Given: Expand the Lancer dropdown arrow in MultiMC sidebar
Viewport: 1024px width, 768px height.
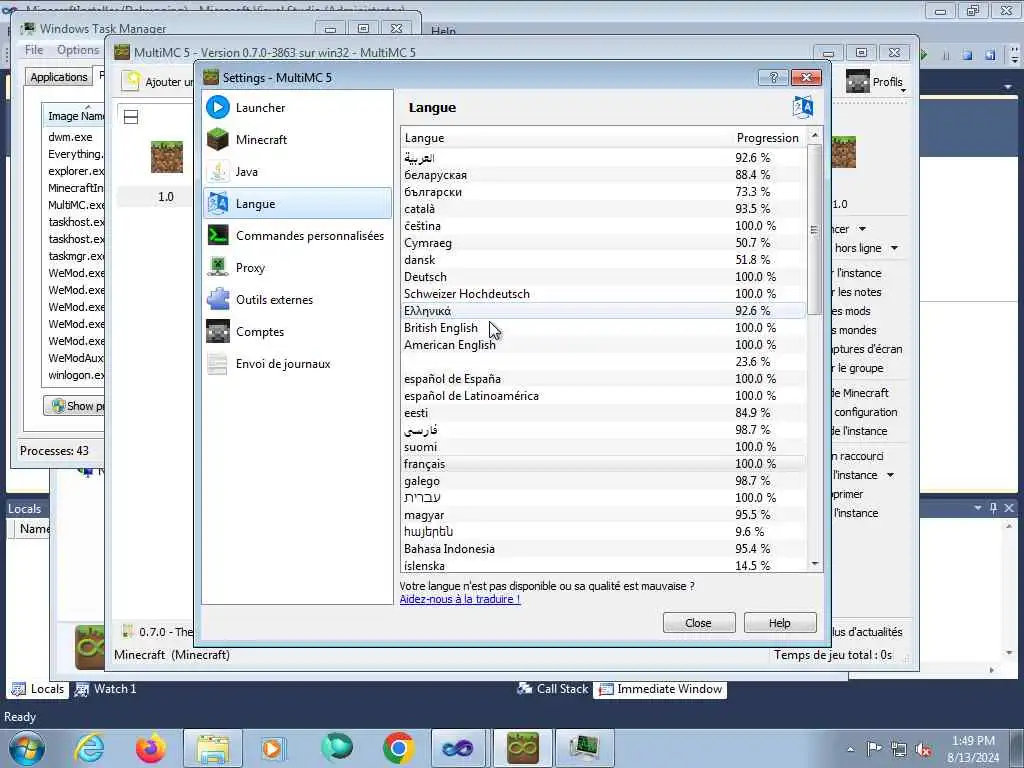Looking at the screenshot, I should 862,229.
